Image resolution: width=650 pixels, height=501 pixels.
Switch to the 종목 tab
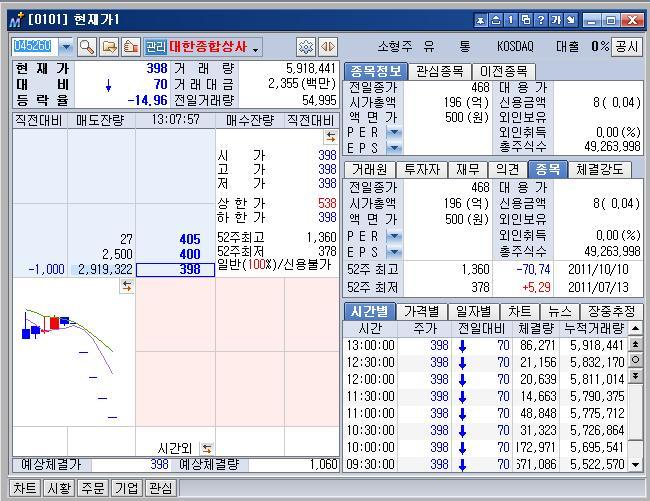[548, 169]
